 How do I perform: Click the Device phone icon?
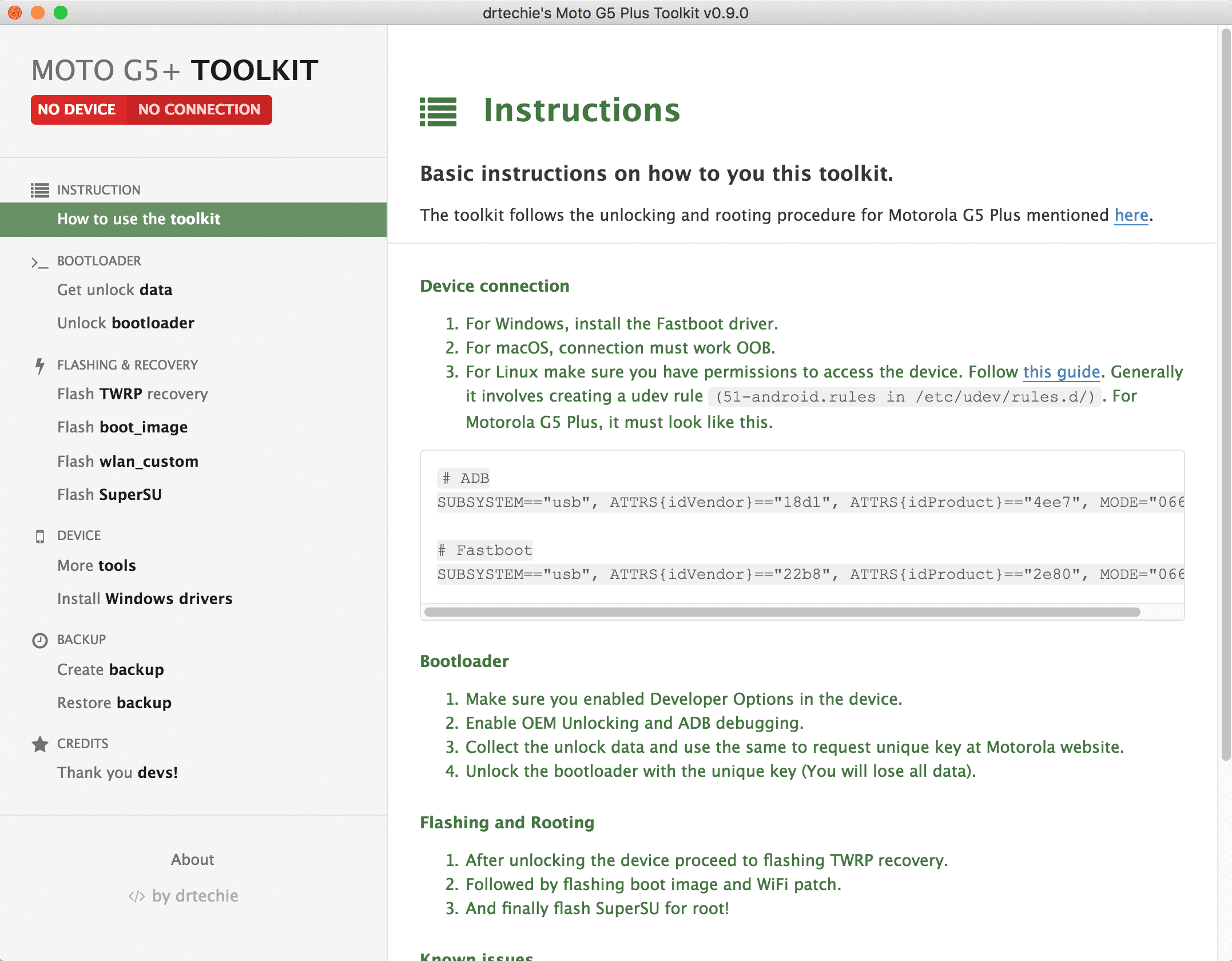tap(39, 536)
